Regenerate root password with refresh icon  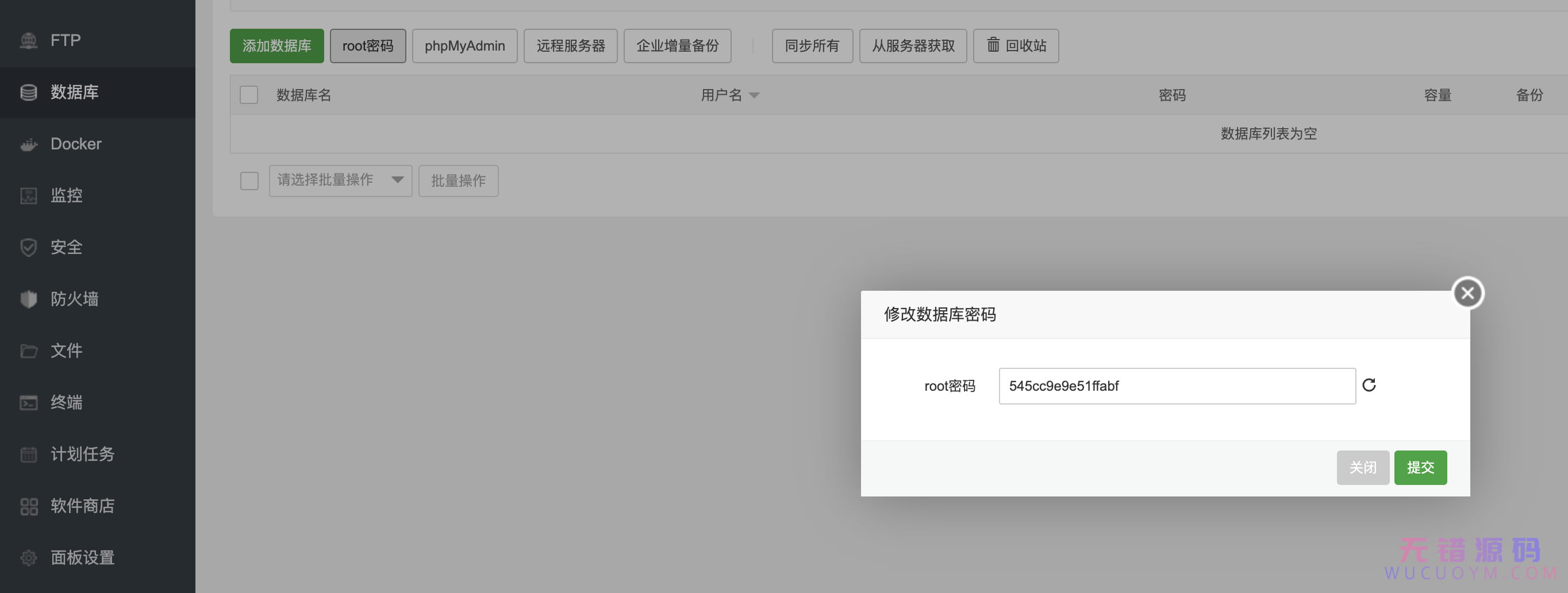click(1369, 386)
